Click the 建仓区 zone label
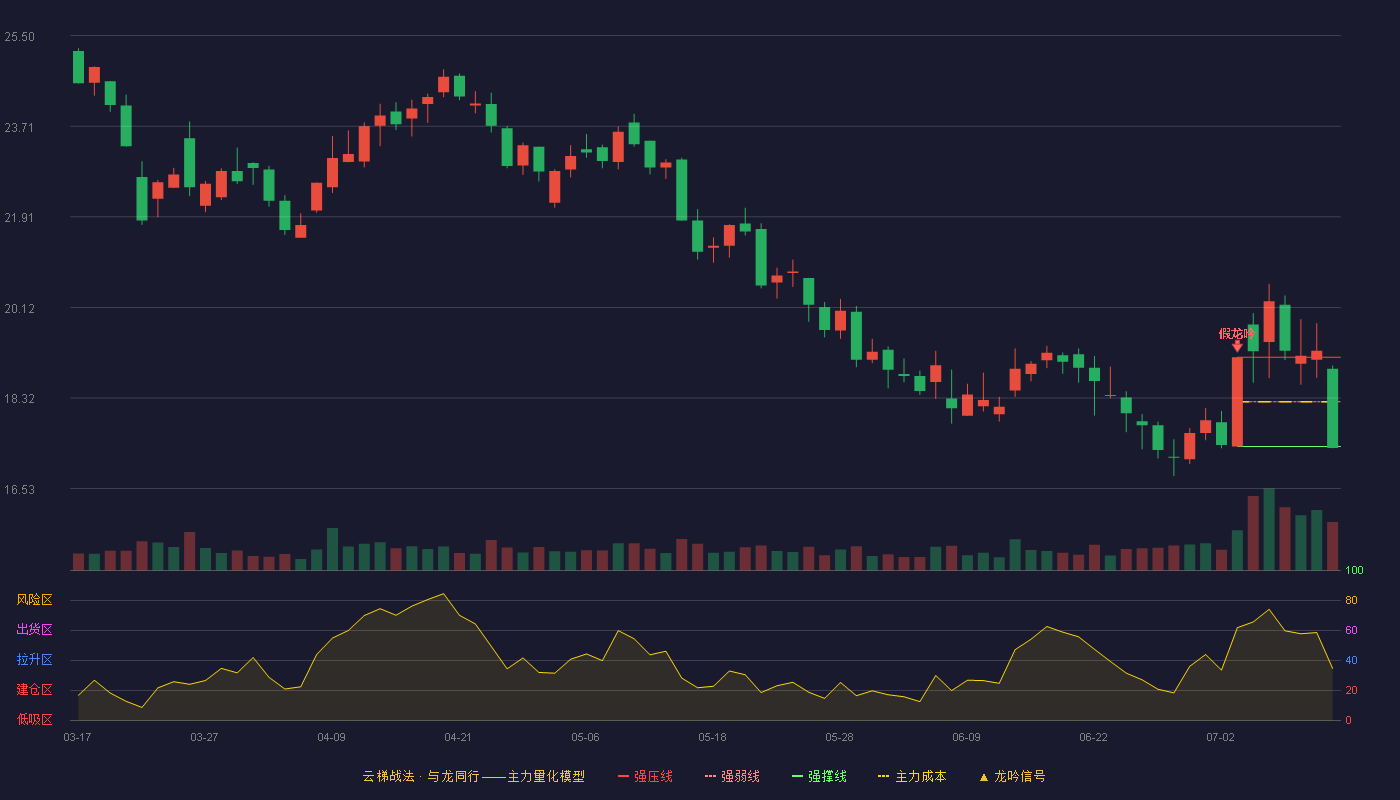 (x=34, y=690)
